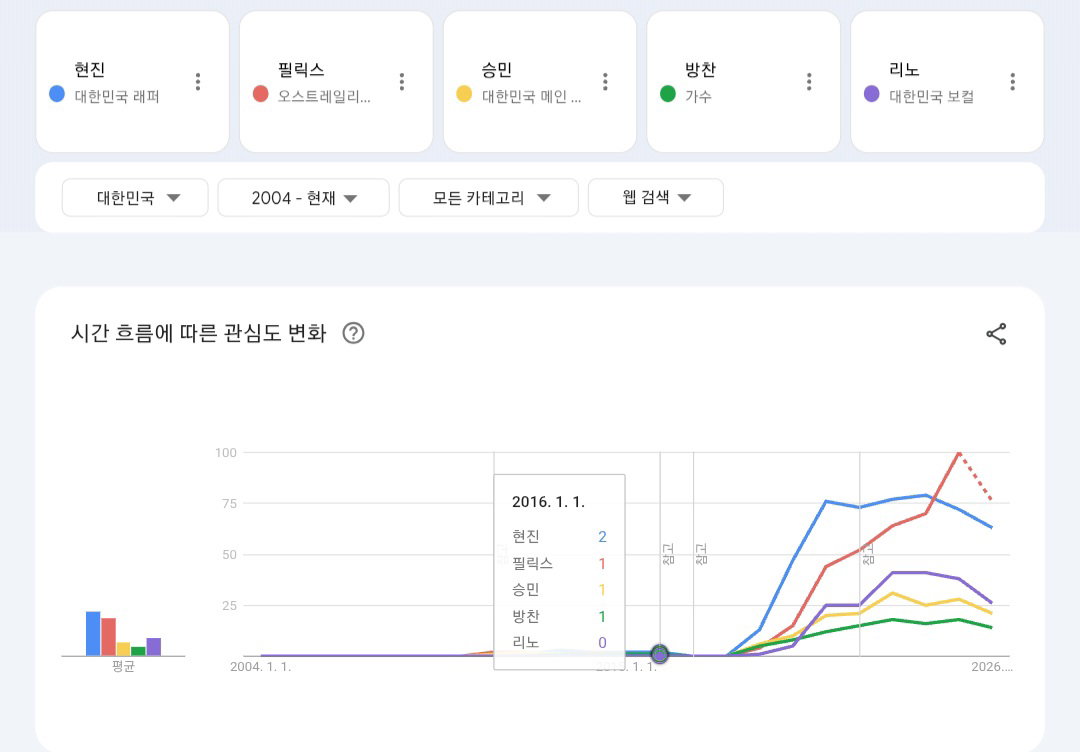Open the 2004 - 현재 time range dropdown

pos(304,198)
